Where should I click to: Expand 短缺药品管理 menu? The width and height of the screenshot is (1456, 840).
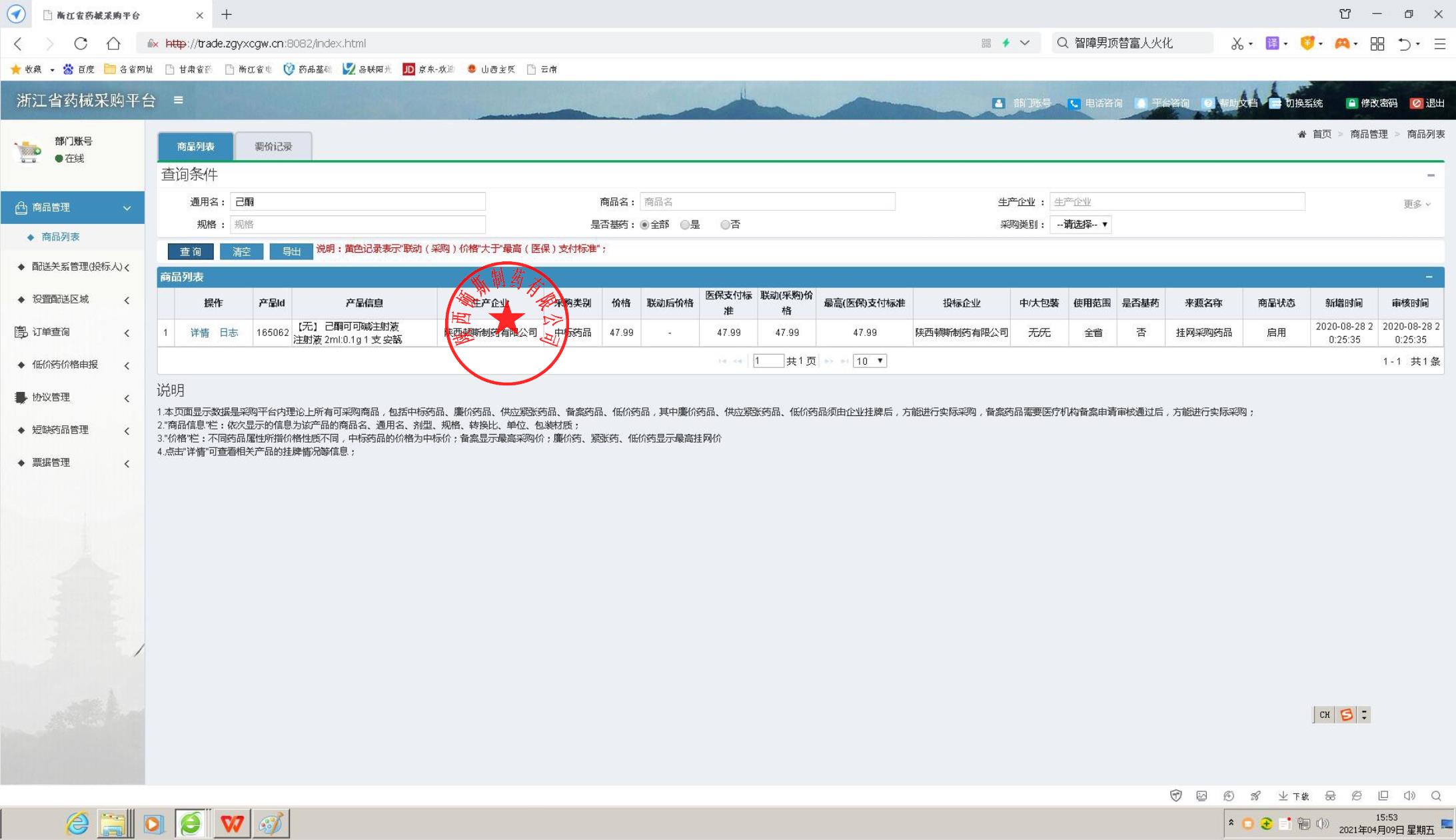(x=73, y=430)
